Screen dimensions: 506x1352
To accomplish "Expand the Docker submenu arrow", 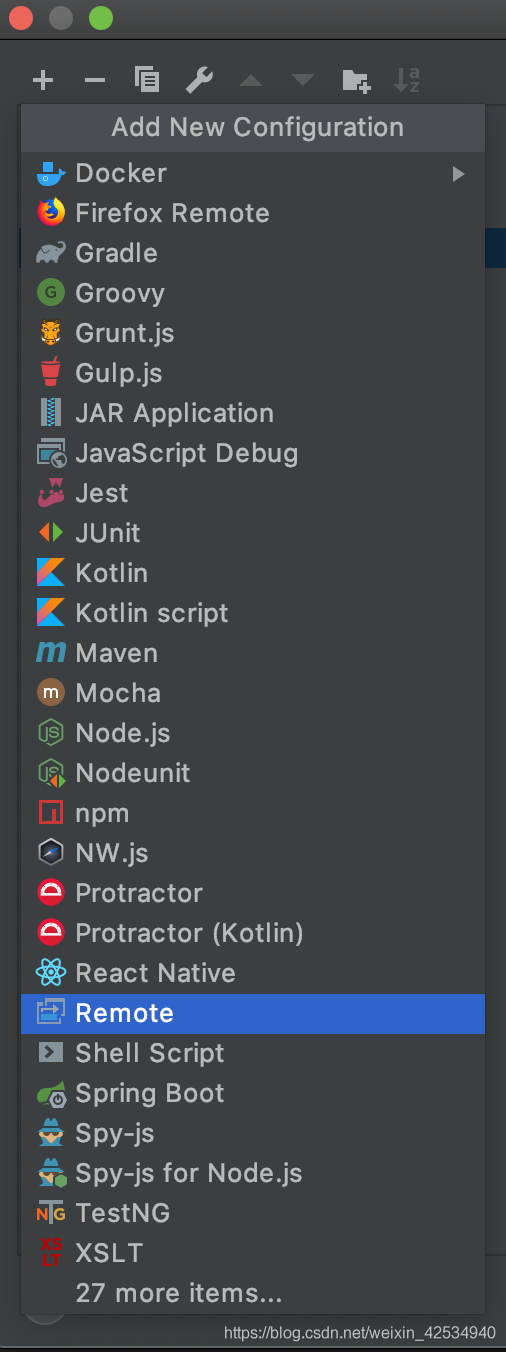I will point(458,173).
